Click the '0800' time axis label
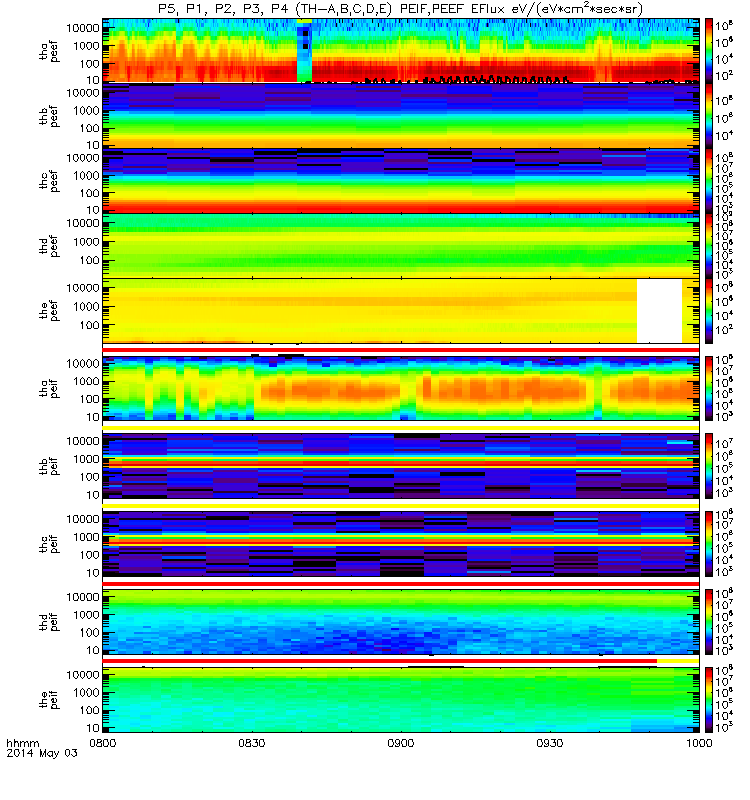Viewport: 750px width, 800px height. click(103, 743)
